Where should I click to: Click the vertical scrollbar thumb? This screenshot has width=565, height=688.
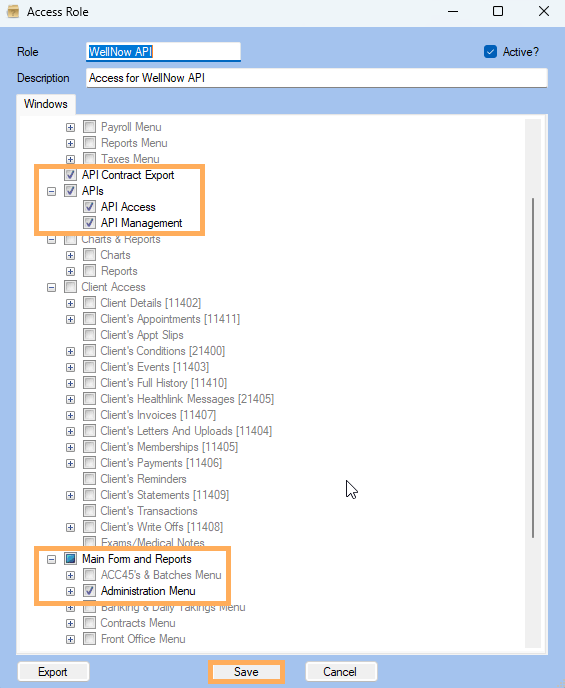coord(533,368)
